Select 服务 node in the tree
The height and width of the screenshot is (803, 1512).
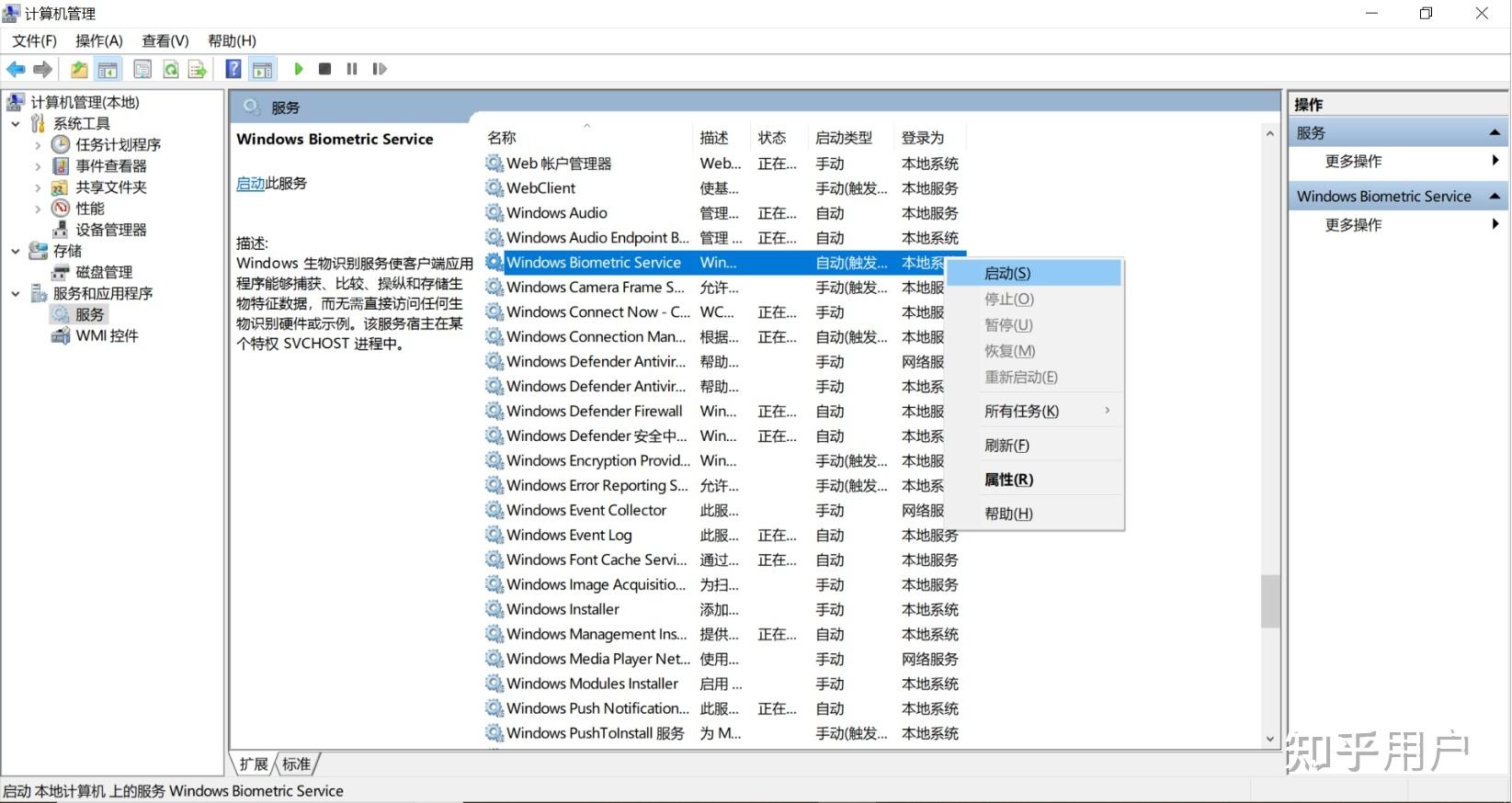point(90,314)
